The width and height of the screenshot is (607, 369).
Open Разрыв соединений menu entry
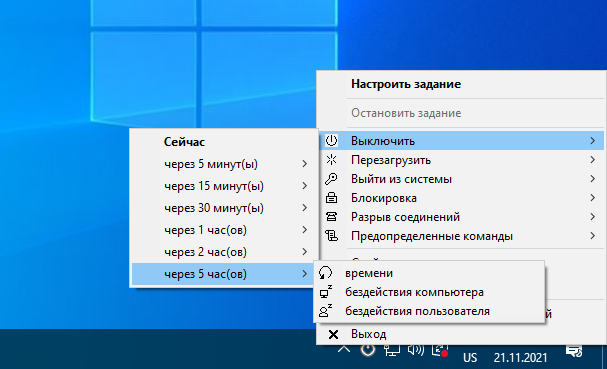pos(461,216)
